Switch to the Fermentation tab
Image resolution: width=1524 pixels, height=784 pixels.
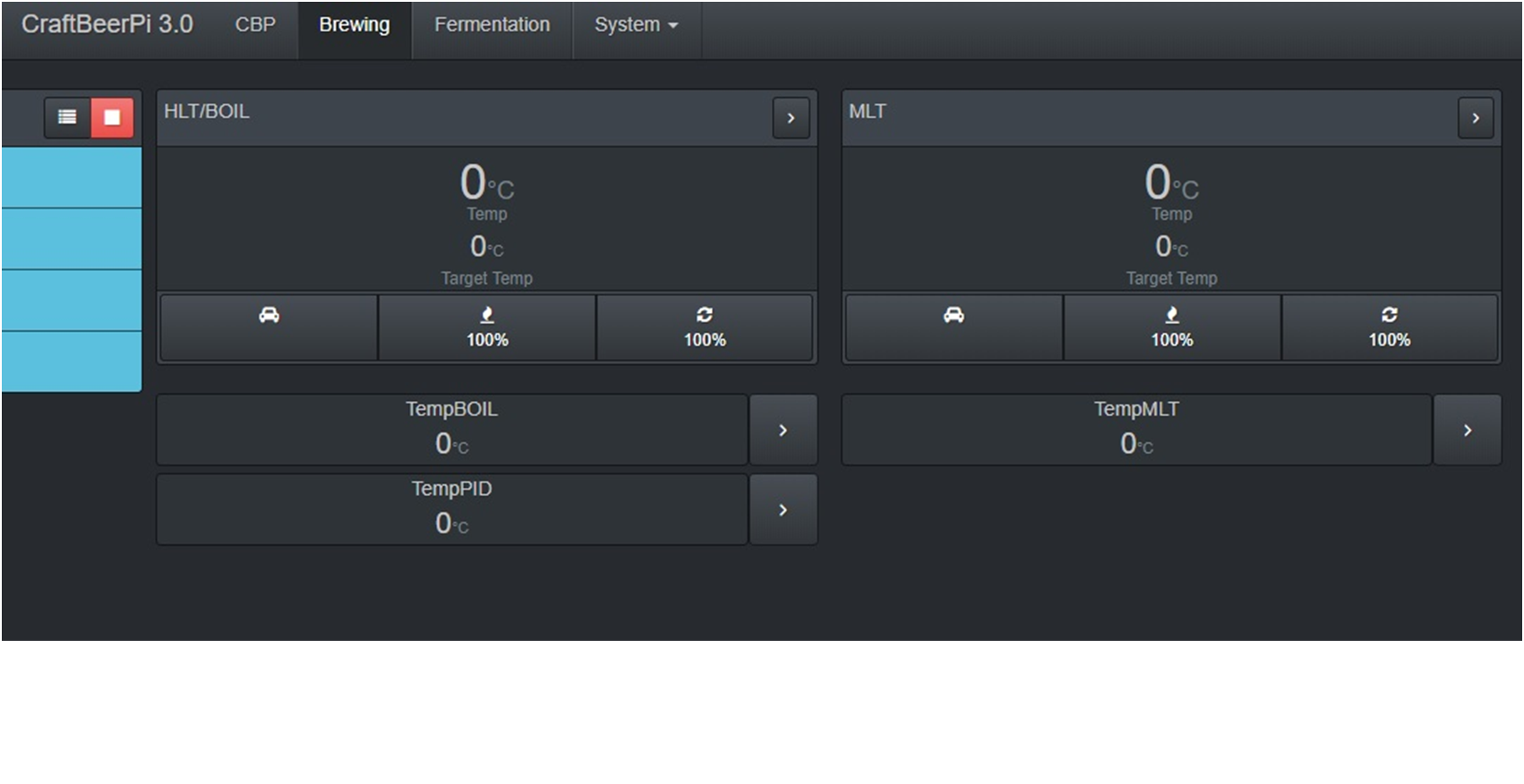click(492, 25)
